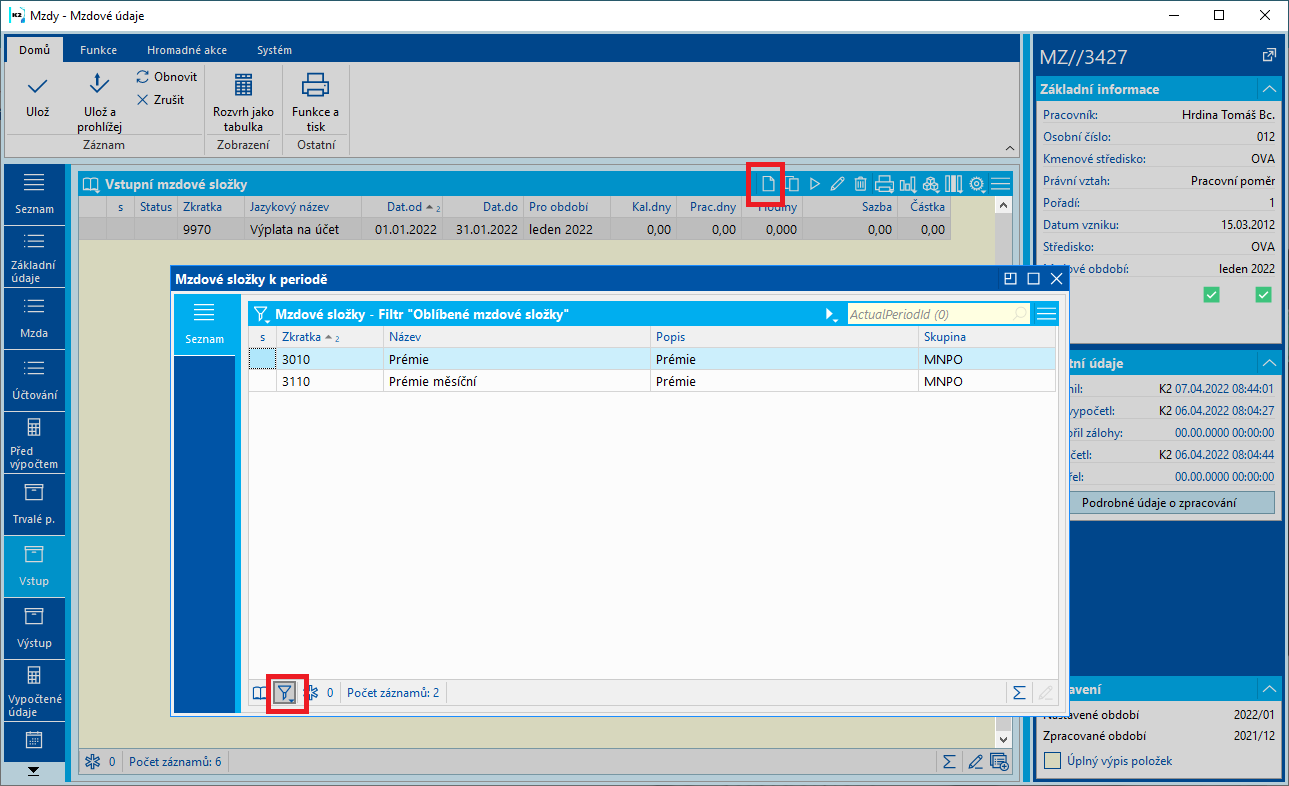Open the columns setup dropdown icon

(953, 184)
